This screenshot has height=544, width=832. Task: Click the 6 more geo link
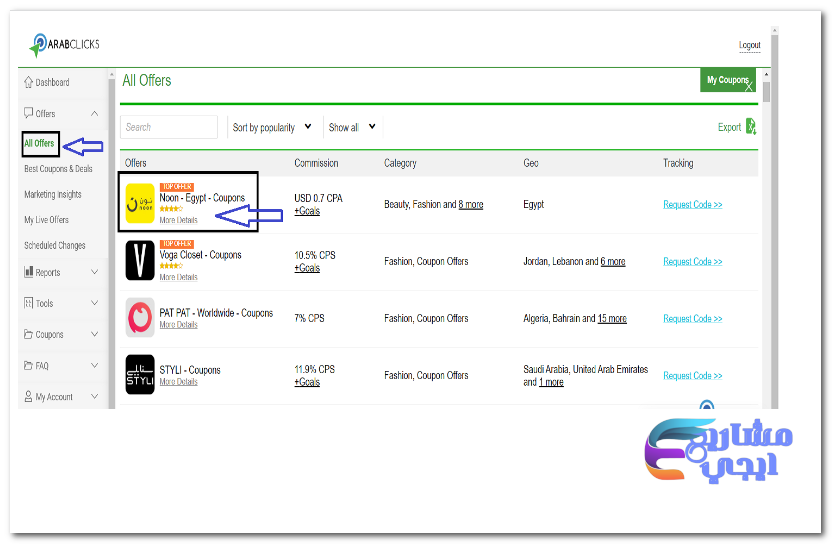click(x=613, y=262)
